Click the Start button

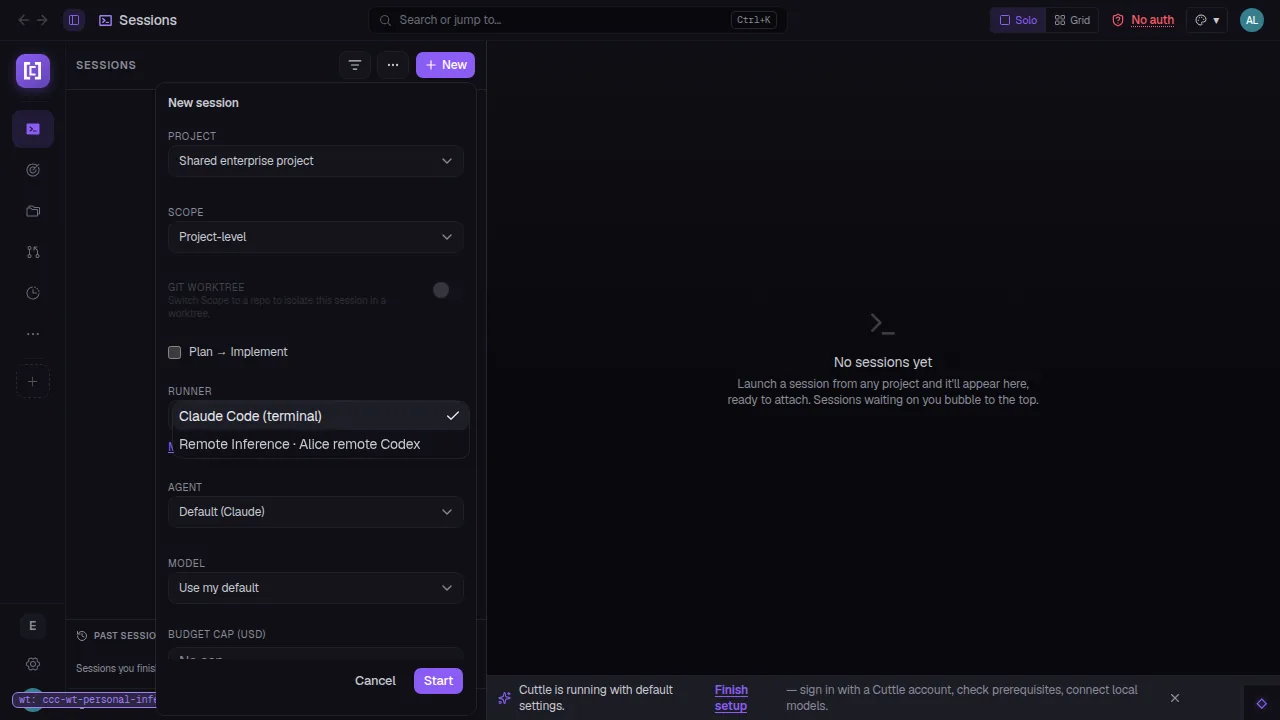pyautogui.click(x=438, y=681)
